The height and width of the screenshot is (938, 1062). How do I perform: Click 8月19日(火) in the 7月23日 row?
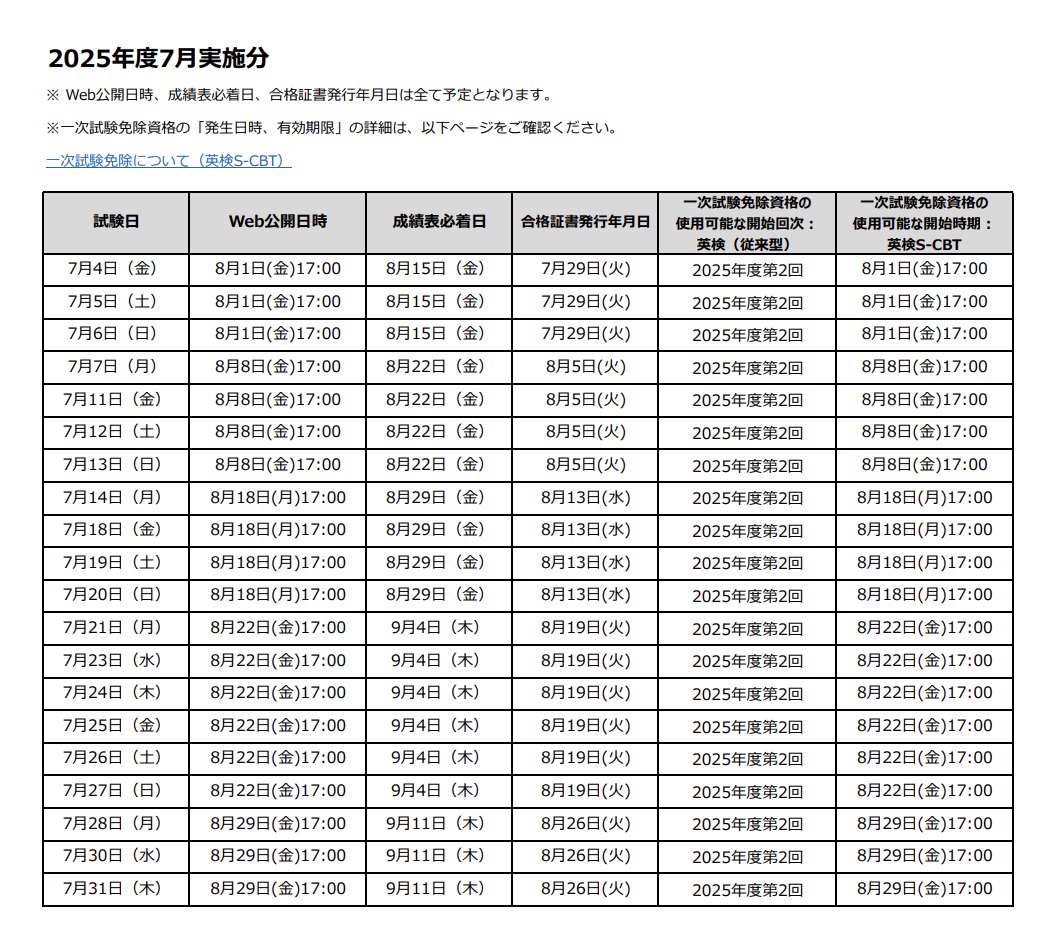coord(585,660)
